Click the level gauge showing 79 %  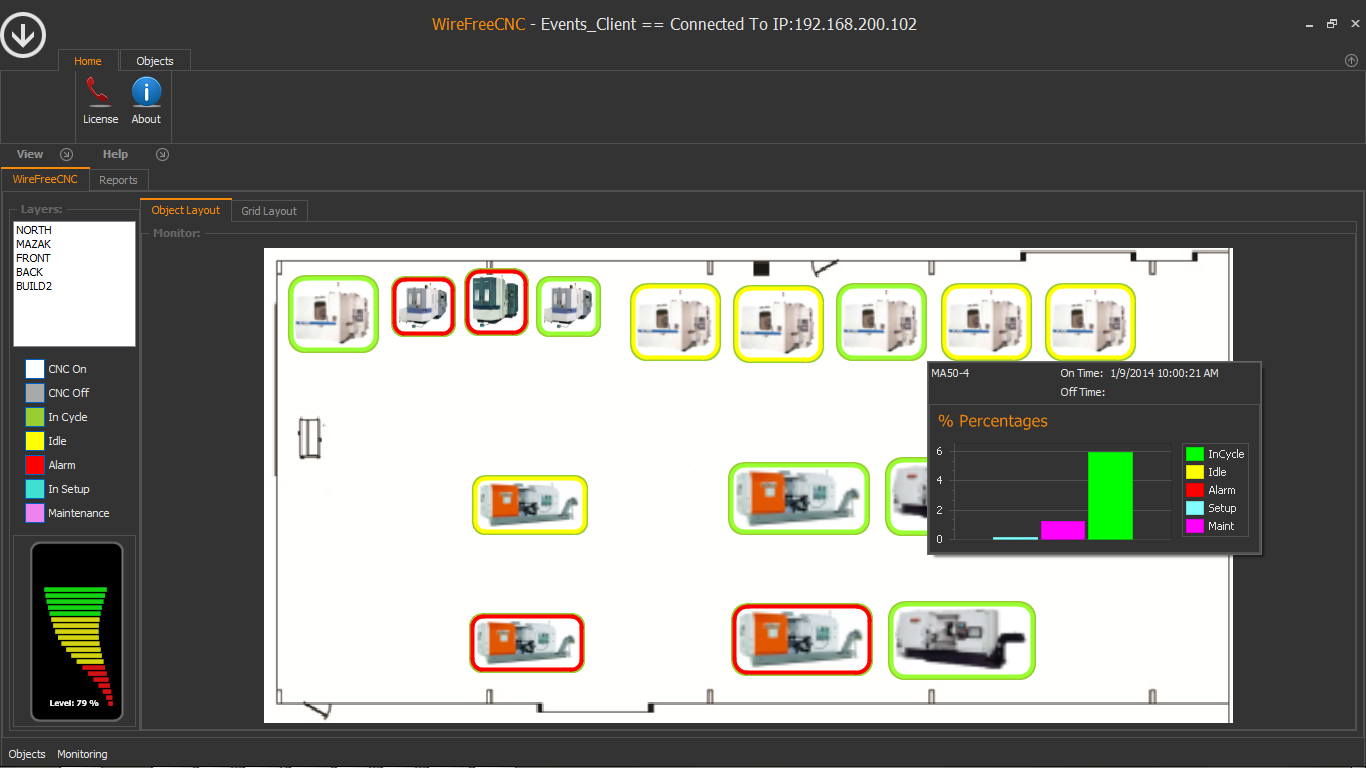77,630
